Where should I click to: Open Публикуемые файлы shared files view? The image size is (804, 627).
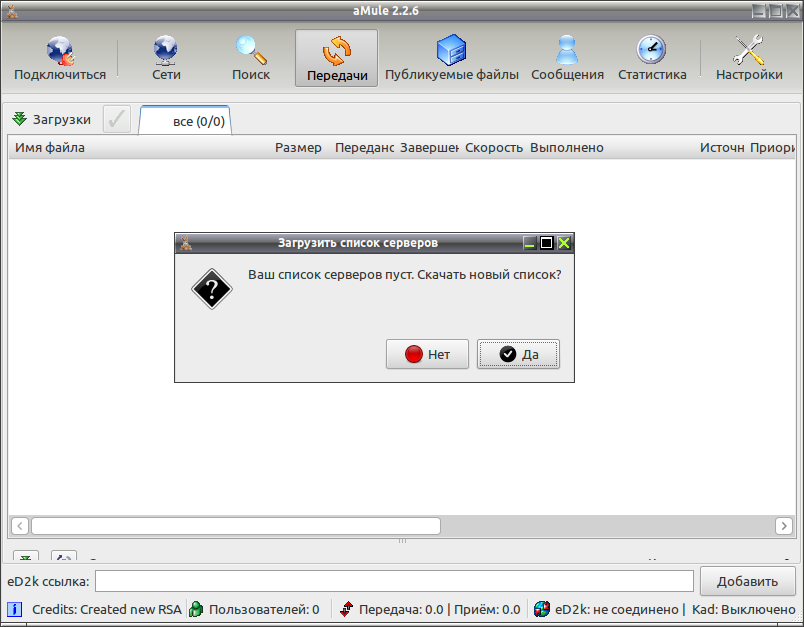452,58
